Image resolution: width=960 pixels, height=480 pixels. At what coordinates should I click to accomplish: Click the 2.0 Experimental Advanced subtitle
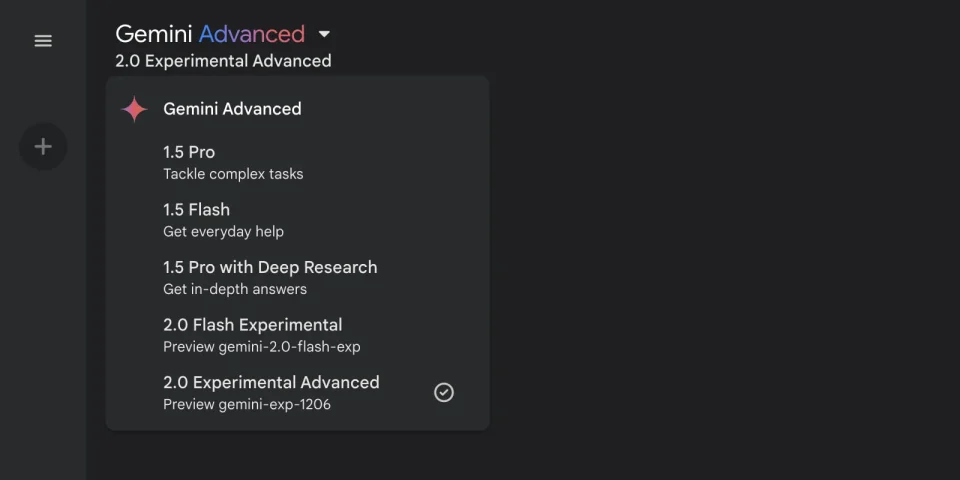coord(223,61)
